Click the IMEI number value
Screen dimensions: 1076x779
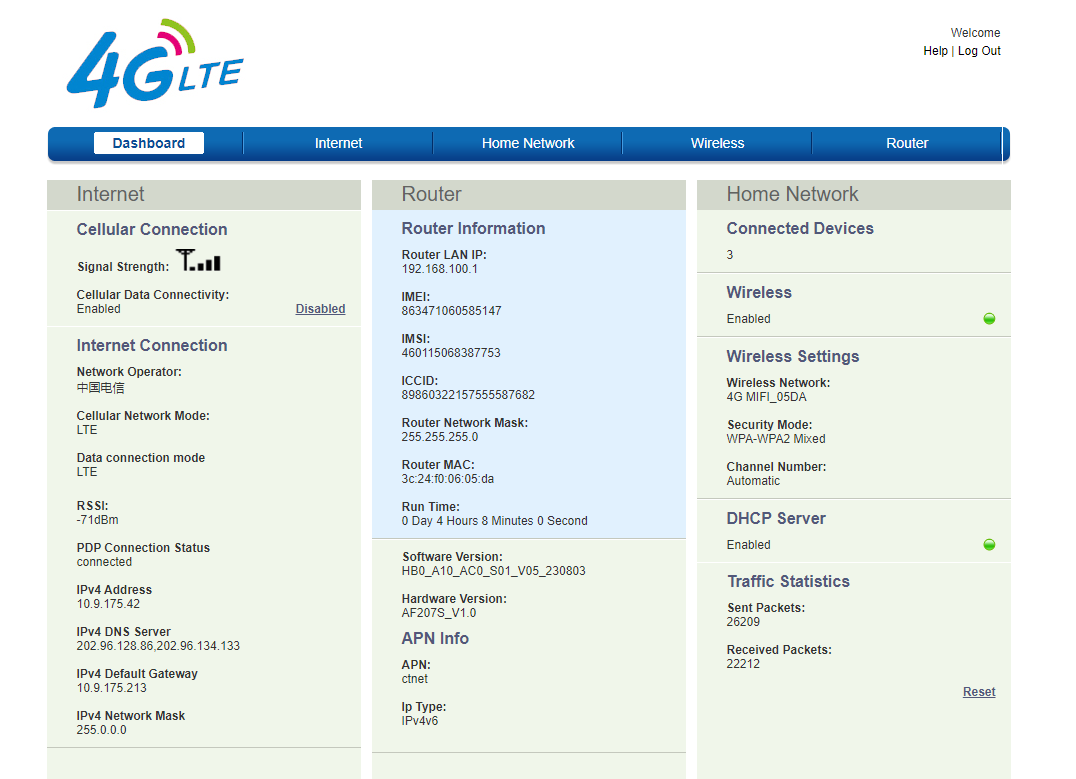tap(451, 311)
